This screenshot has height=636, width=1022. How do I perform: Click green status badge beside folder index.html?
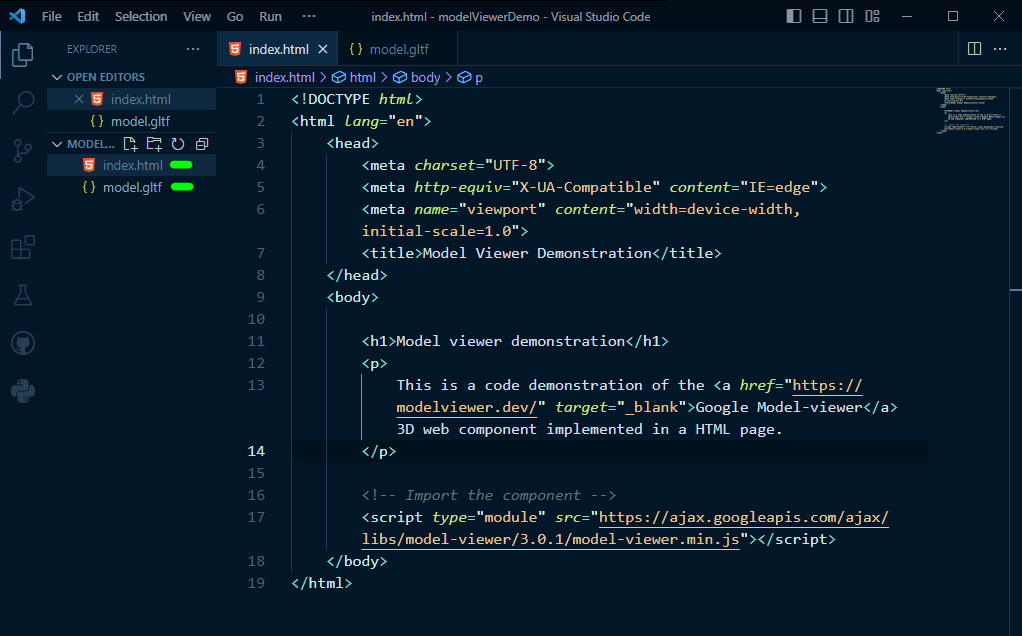pos(181,165)
